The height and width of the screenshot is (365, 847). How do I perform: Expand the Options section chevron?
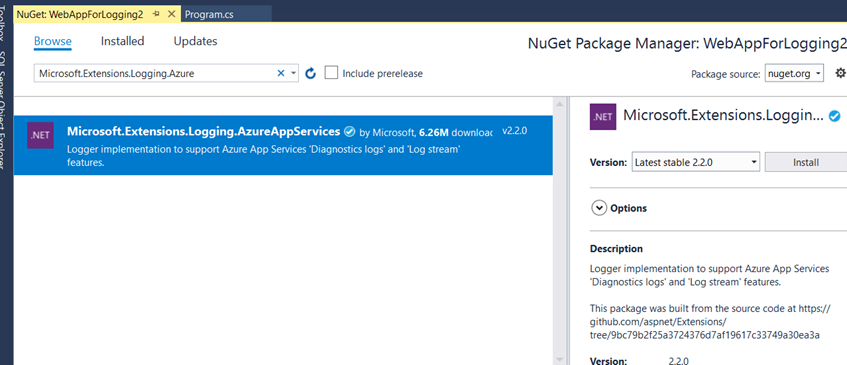[x=599, y=208]
